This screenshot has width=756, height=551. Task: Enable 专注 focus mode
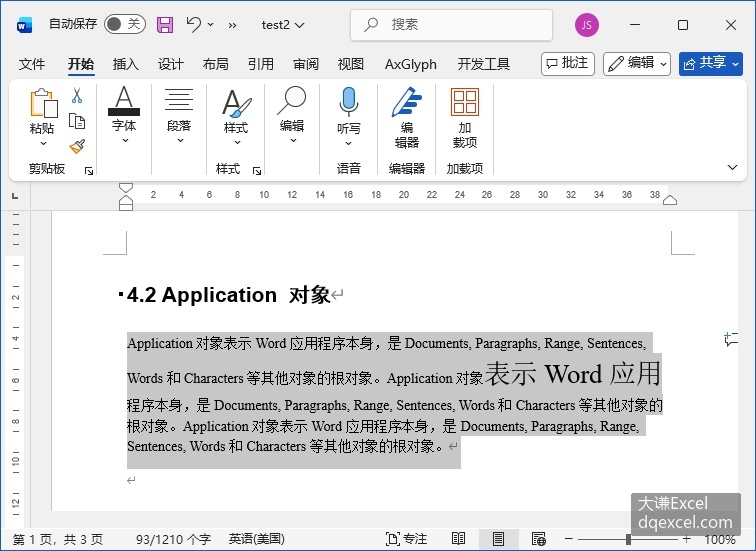(x=406, y=539)
